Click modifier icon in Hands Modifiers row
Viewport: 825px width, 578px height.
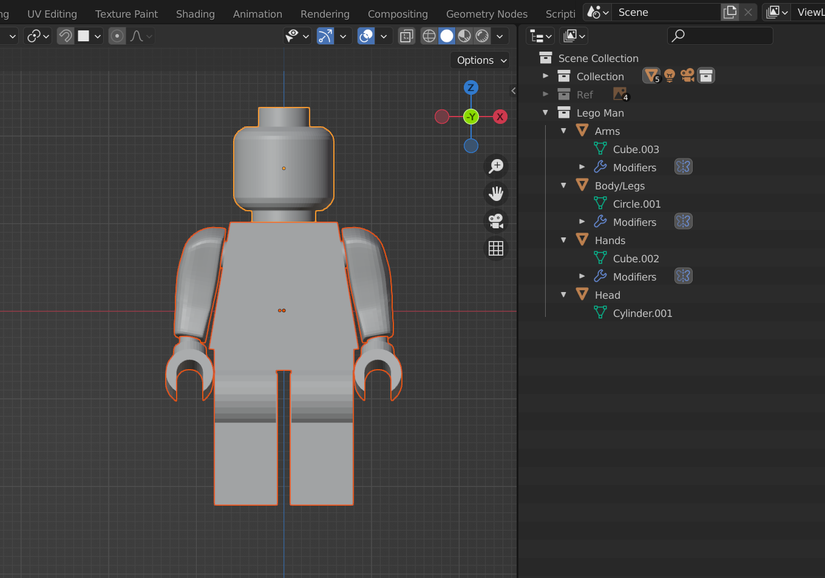point(683,276)
